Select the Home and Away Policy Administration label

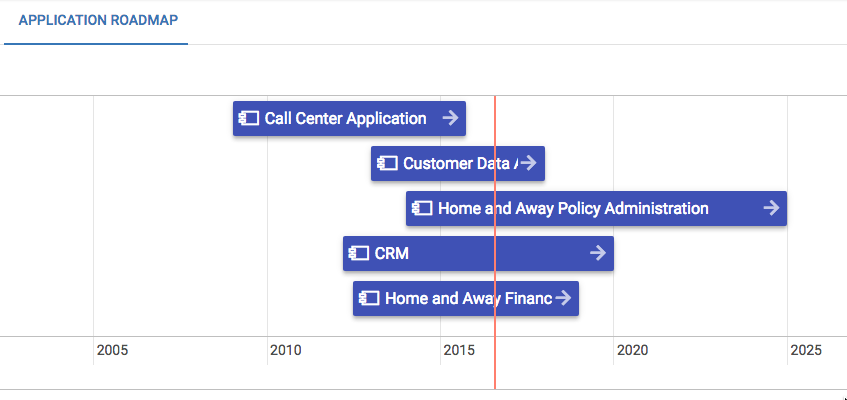pos(573,208)
